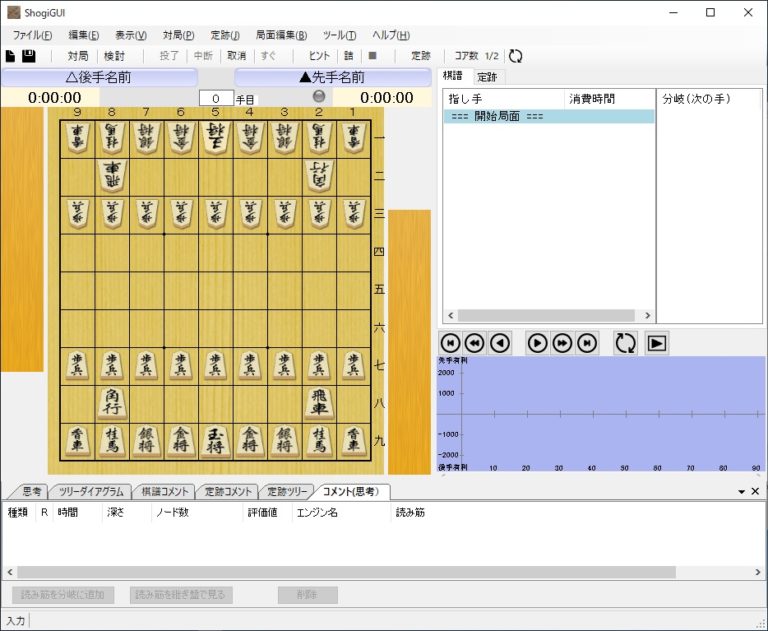This screenshot has height=631, width=768.
Task: Click the new file icon in toolbar
Action: [x=11, y=56]
